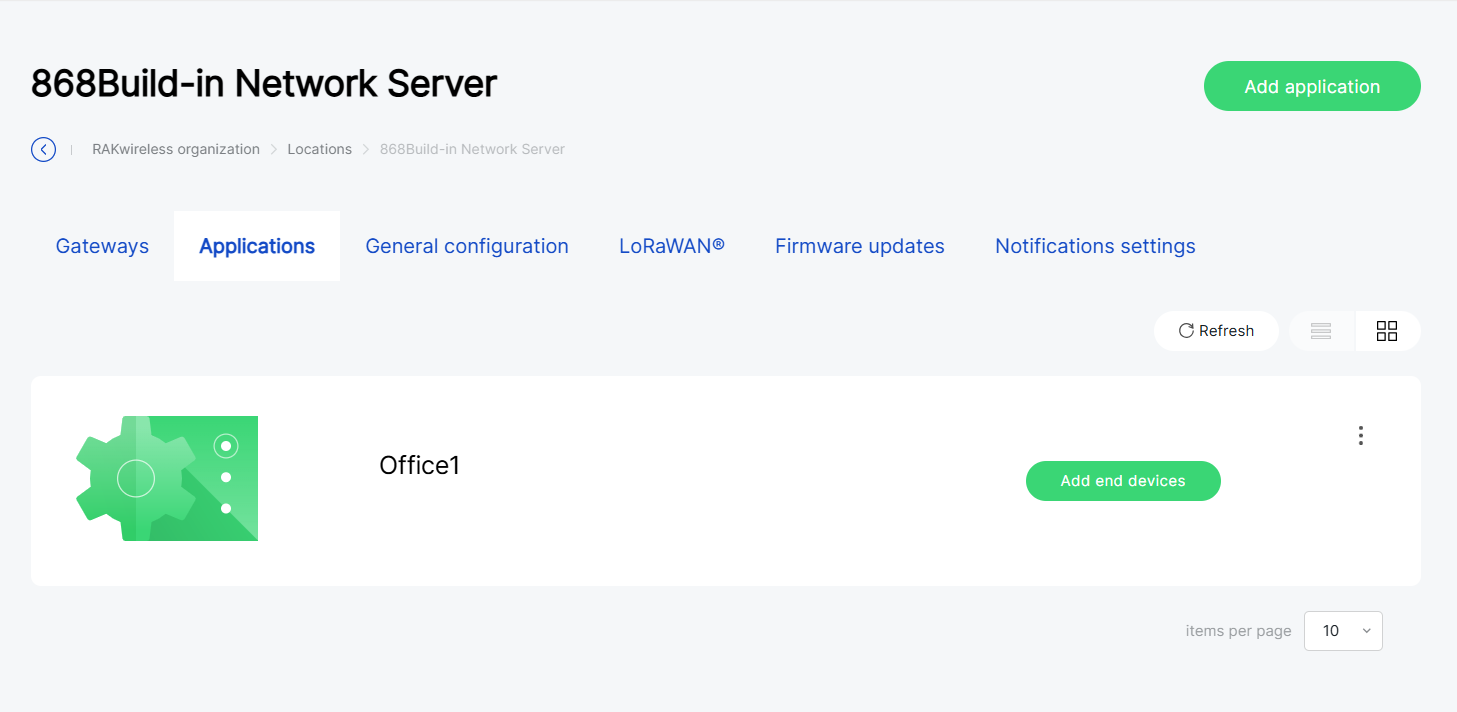Select the LoRaWAN® tab
Image resolution: width=1457 pixels, height=712 pixels.
point(672,245)
